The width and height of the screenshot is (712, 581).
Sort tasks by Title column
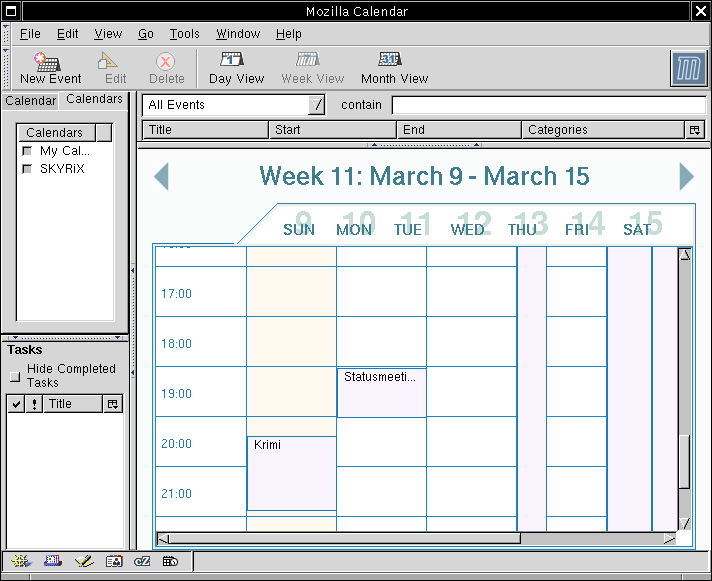coord(73,404)
